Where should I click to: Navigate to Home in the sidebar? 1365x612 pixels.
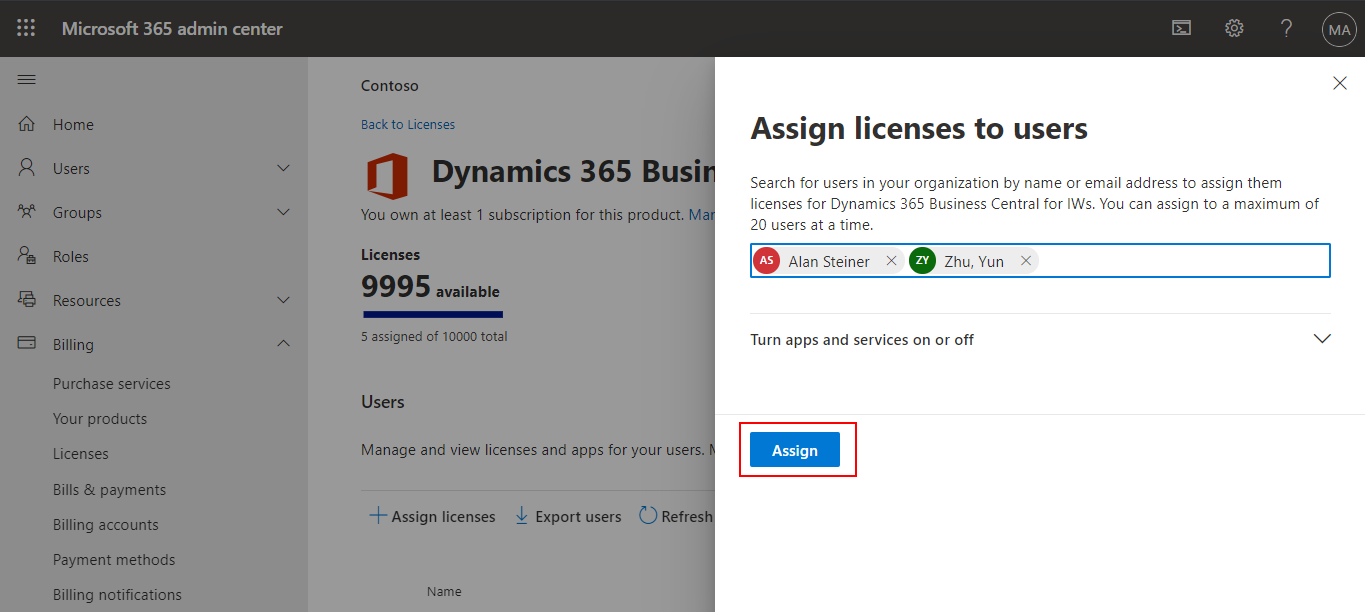72,124
